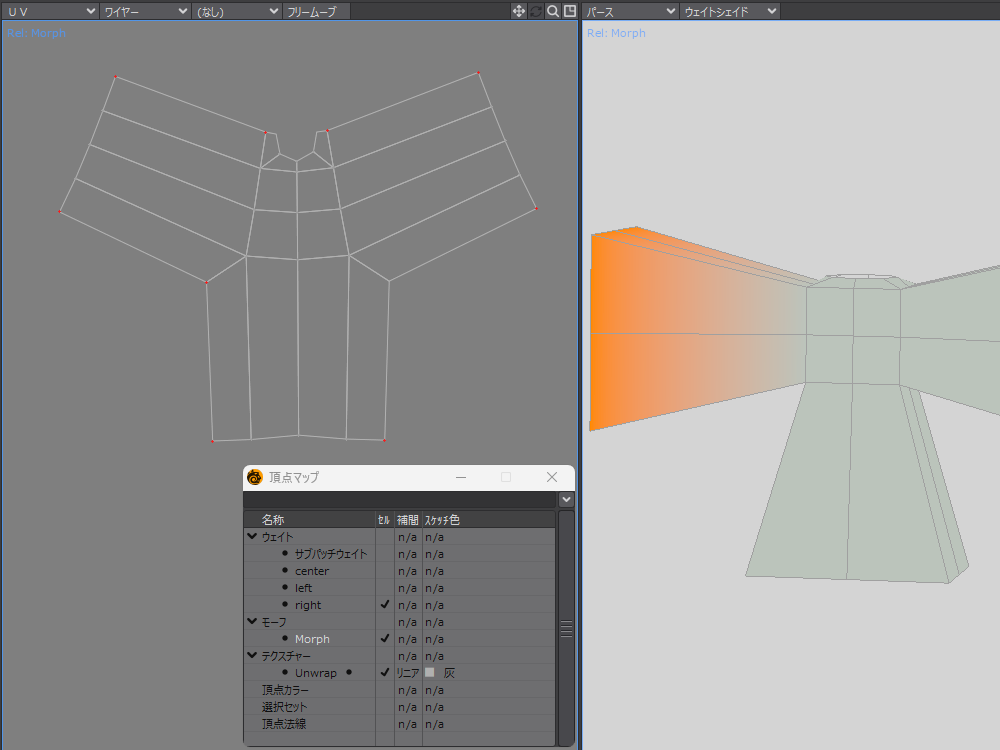Click the viewport move (pan) icon
The image size is (1000, 750).
[x=519, y=11]
